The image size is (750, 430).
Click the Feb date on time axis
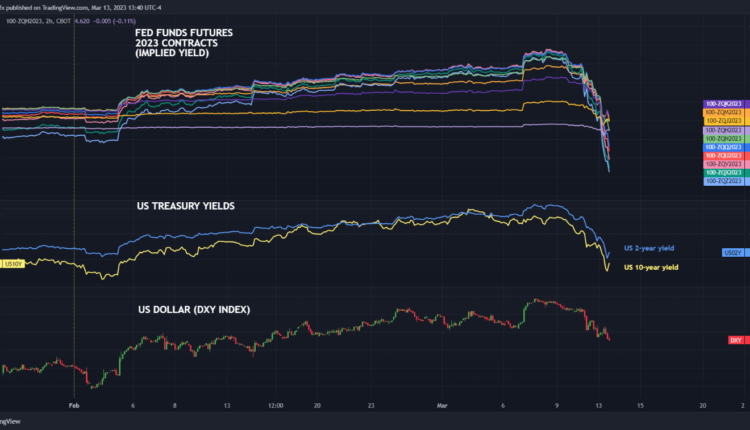73,406
